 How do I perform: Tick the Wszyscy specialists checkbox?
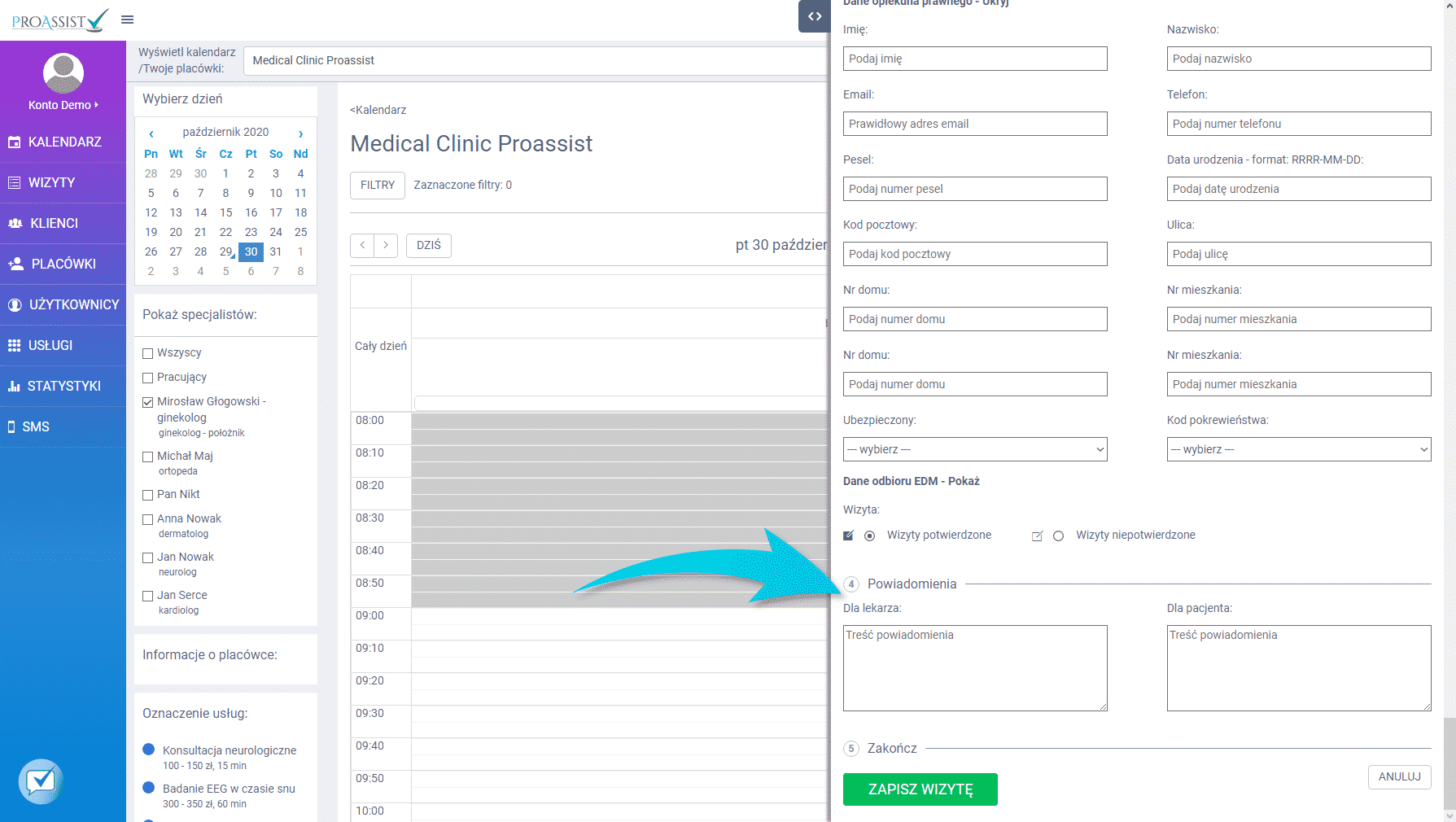148,353
